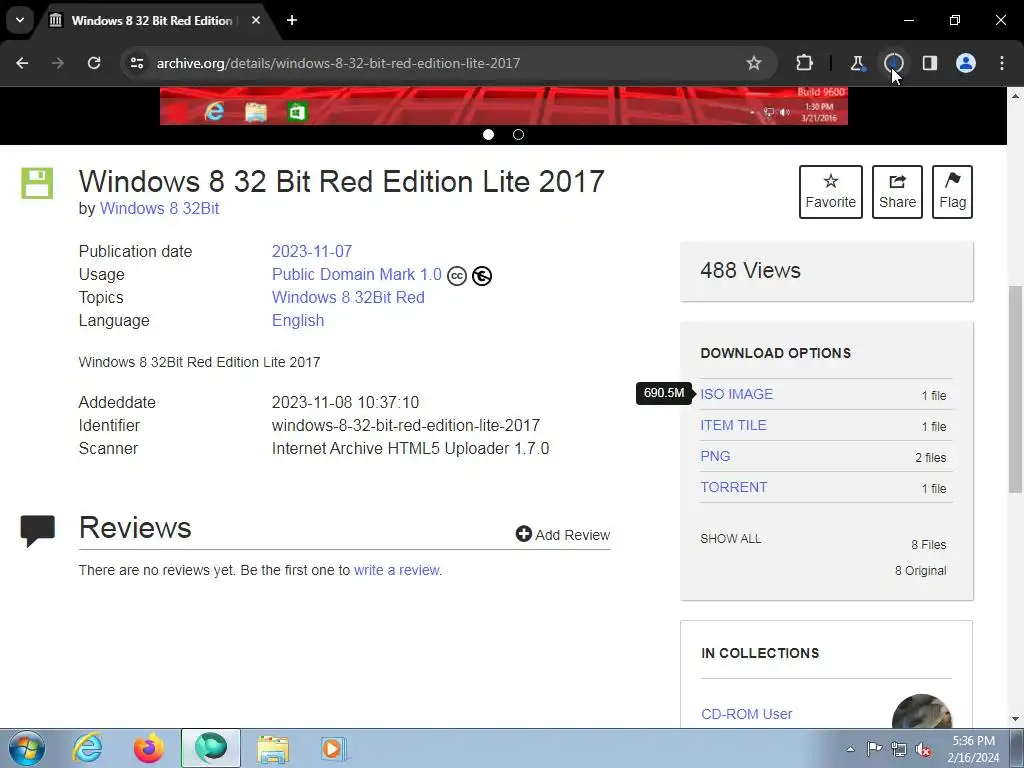Viewport: 1024px width, 768px height.
Task: Launch Internet Explorer from taskbar
Action: pyautogui.click(x=88, y=748)
